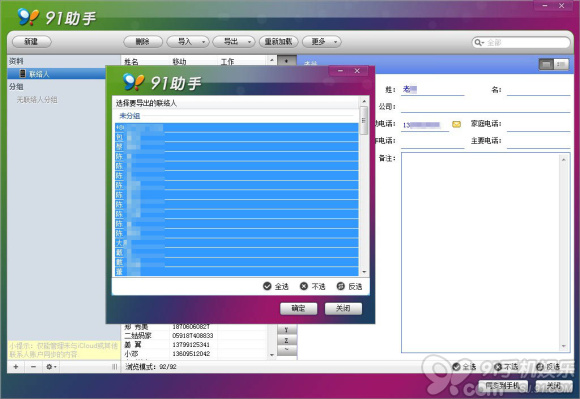580x399 pixels.
Task: Expand the 导出 export dropdown arrow
Action: (249, 42)
